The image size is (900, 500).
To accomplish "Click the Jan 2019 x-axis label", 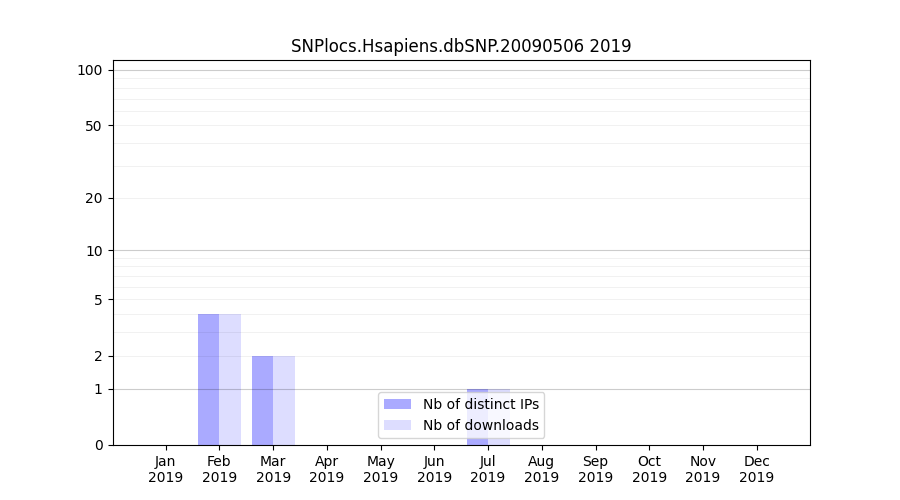I will (166, 469).
